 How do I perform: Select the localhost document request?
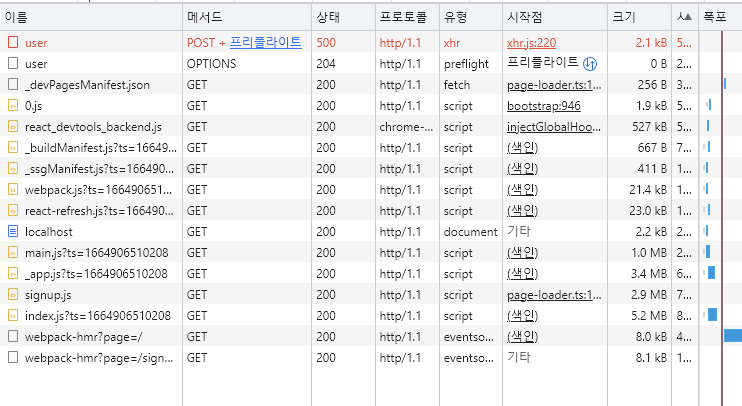coord(49,232)
